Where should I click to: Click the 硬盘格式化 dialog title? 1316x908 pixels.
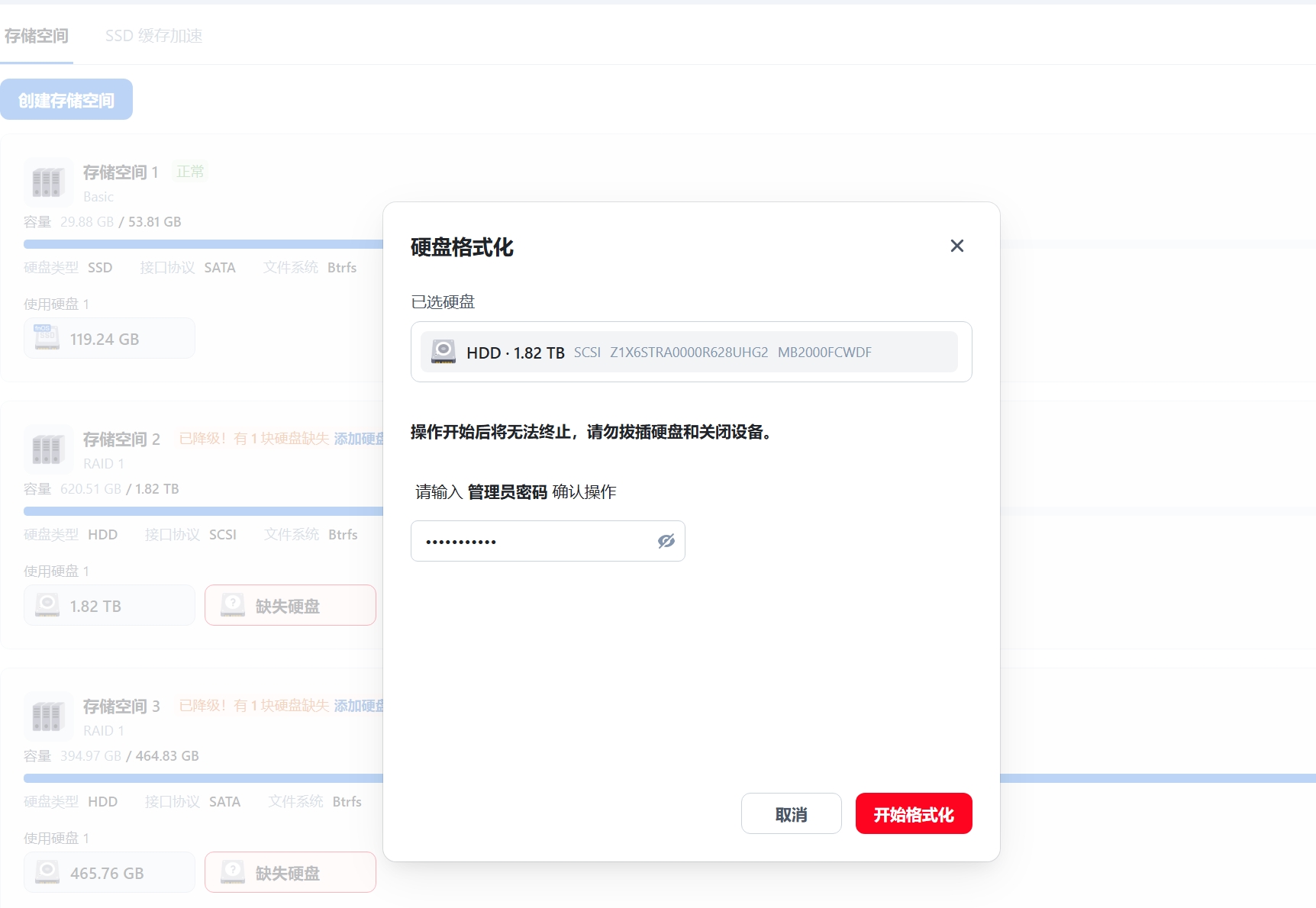point(462,247)
